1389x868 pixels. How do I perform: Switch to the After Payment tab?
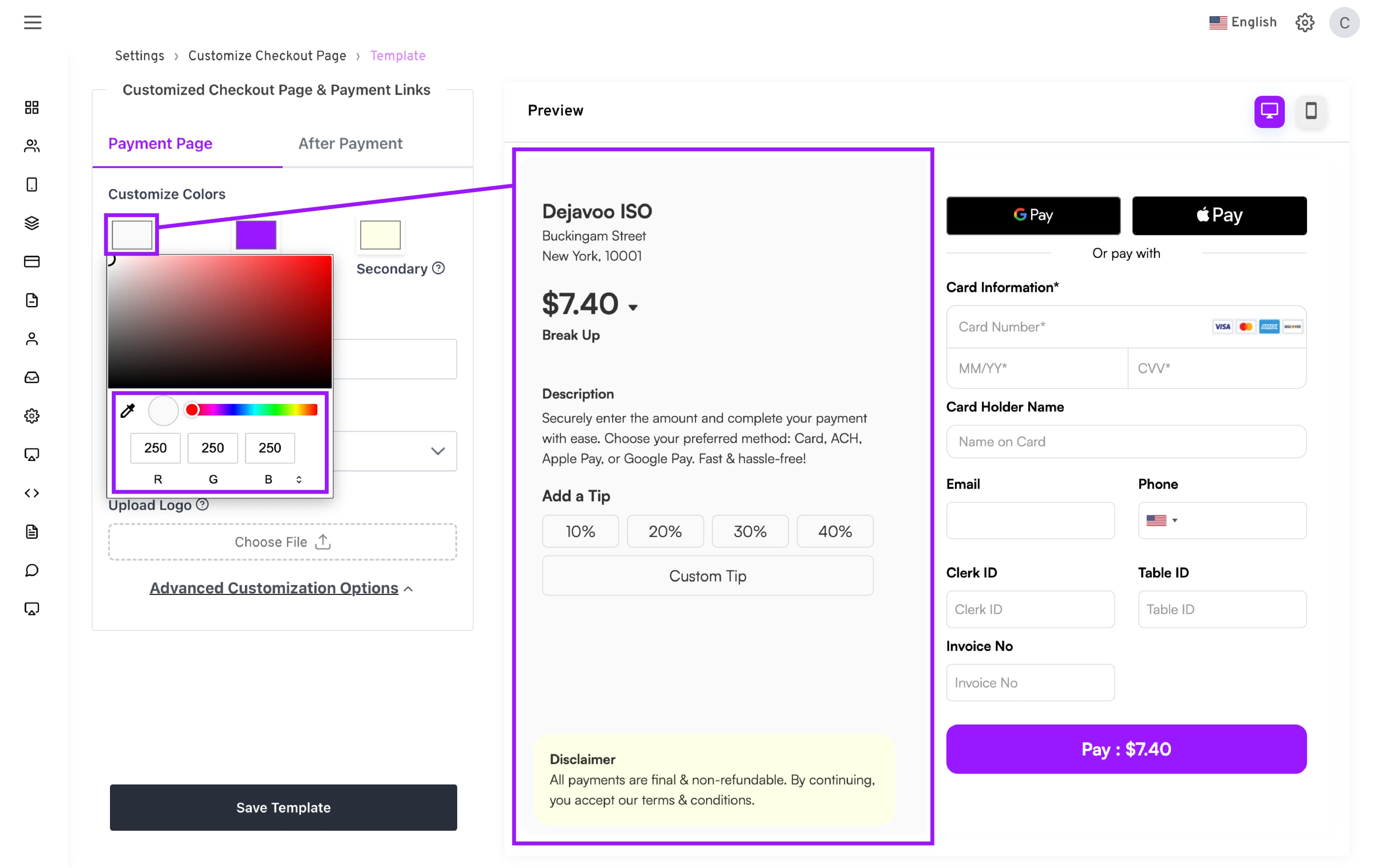[350, 144]
